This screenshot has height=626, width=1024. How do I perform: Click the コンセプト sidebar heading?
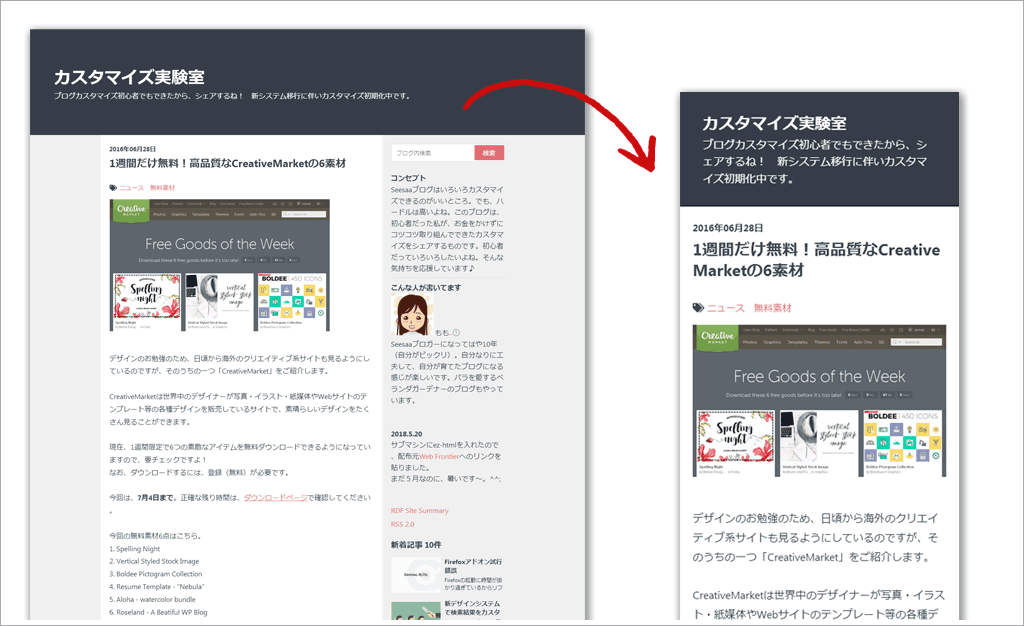tap(408, 178)
